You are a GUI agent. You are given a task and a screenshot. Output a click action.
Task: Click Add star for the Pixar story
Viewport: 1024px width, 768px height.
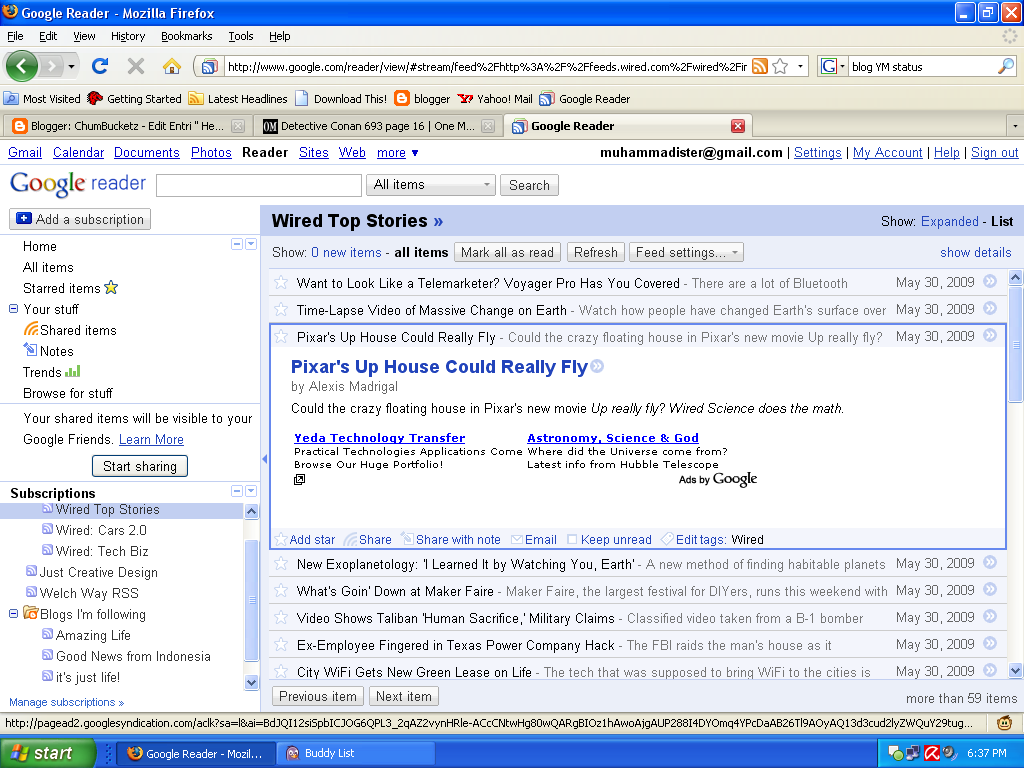click(306, 539)
